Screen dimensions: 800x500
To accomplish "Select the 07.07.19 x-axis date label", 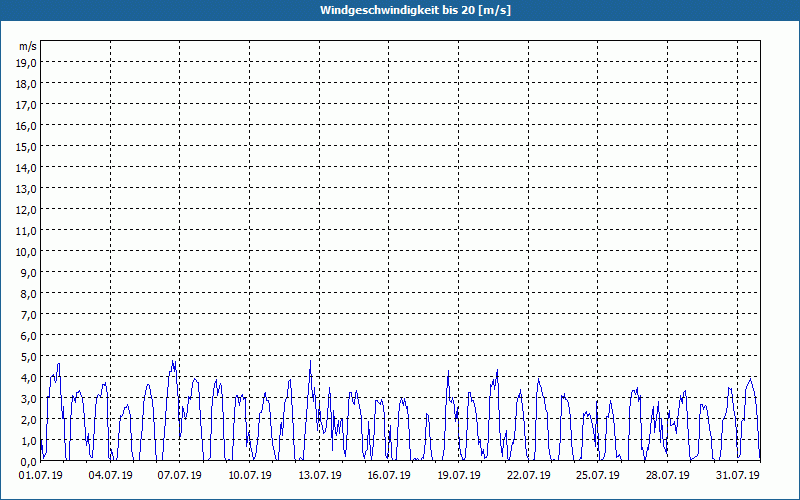I will pos(180,476).
